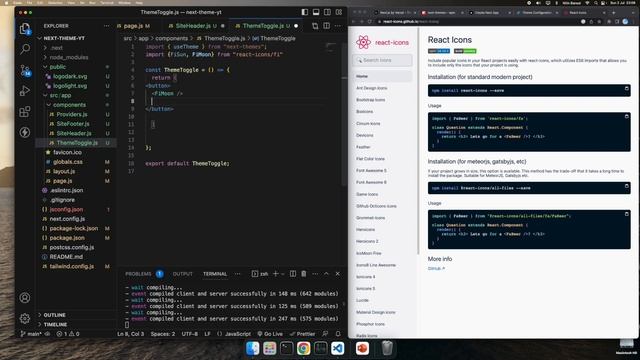
Task: Click Prettier in the status bar
Action: (x=302, y=334)
